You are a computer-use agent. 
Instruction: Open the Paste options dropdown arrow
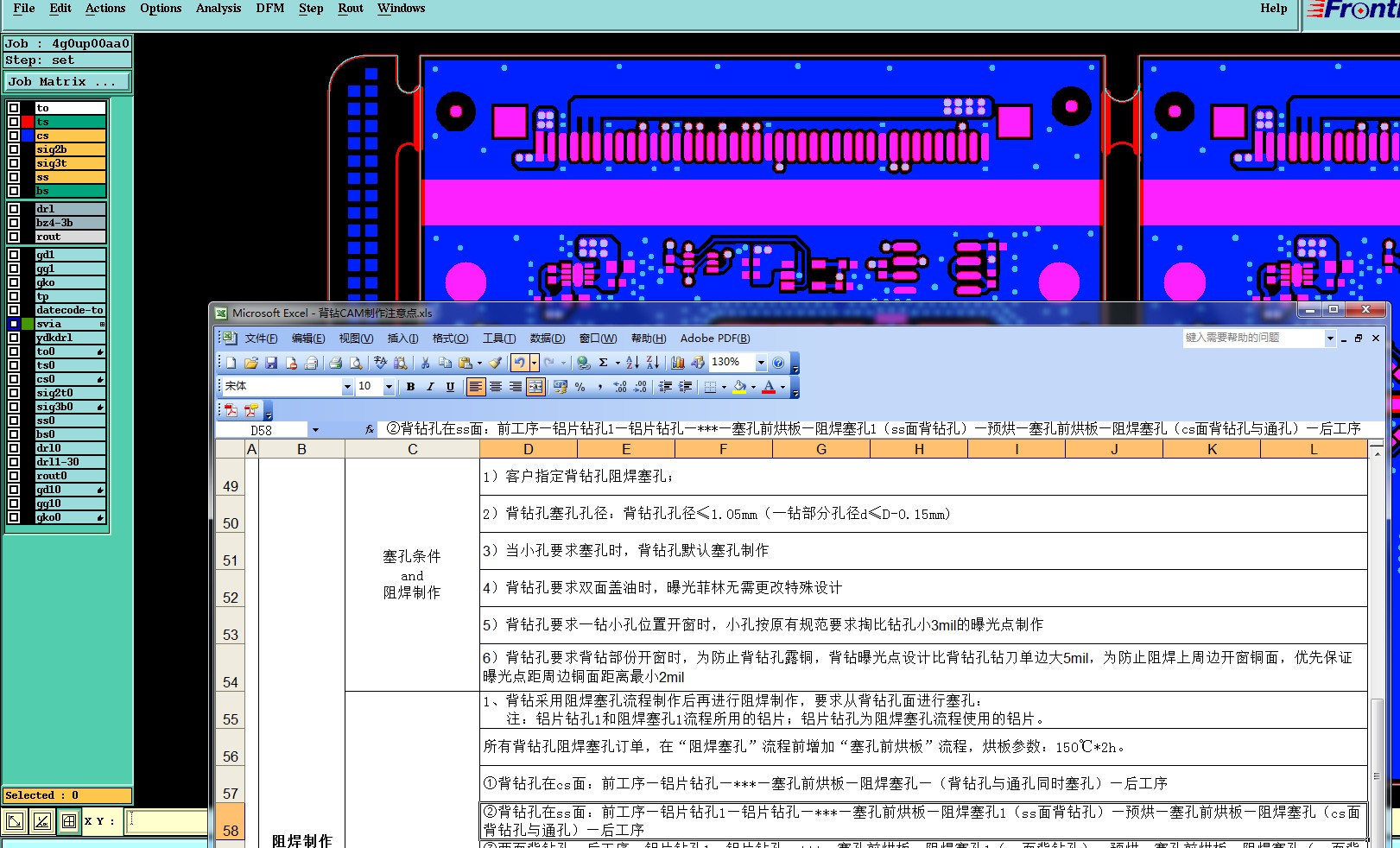479,363
